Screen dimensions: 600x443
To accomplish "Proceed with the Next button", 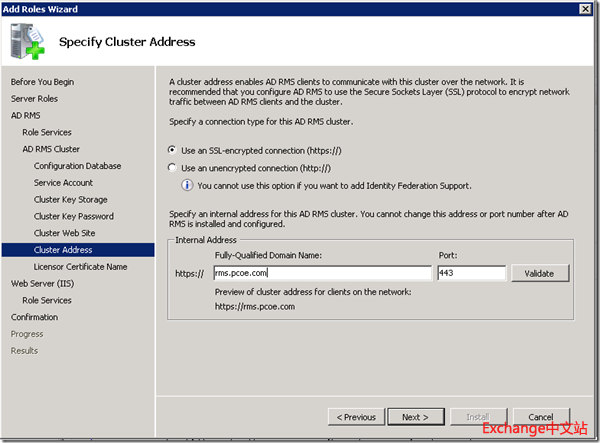I will click(x=416, y=417).
